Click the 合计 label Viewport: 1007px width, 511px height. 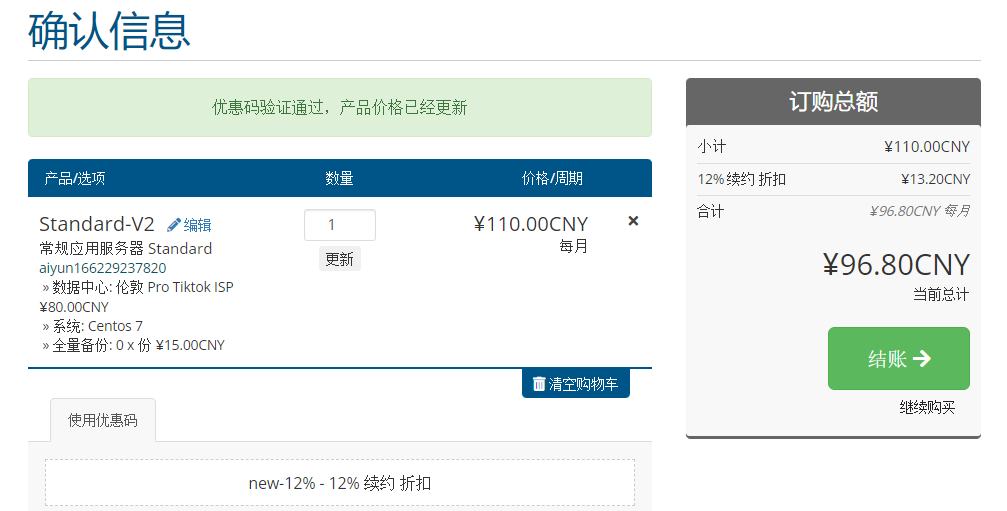coord(711,211)
